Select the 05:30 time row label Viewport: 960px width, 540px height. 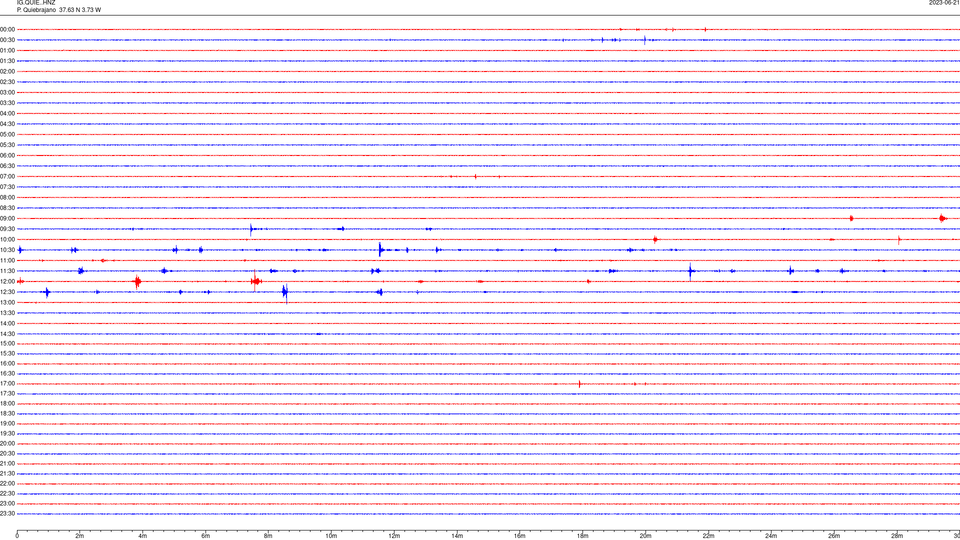coord(7,145)
